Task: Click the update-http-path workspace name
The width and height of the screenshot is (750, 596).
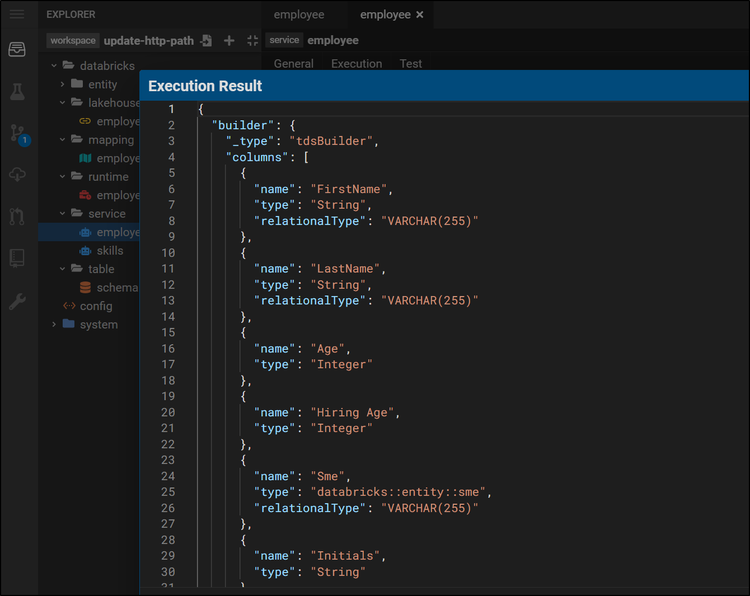Action: (149, 41)
